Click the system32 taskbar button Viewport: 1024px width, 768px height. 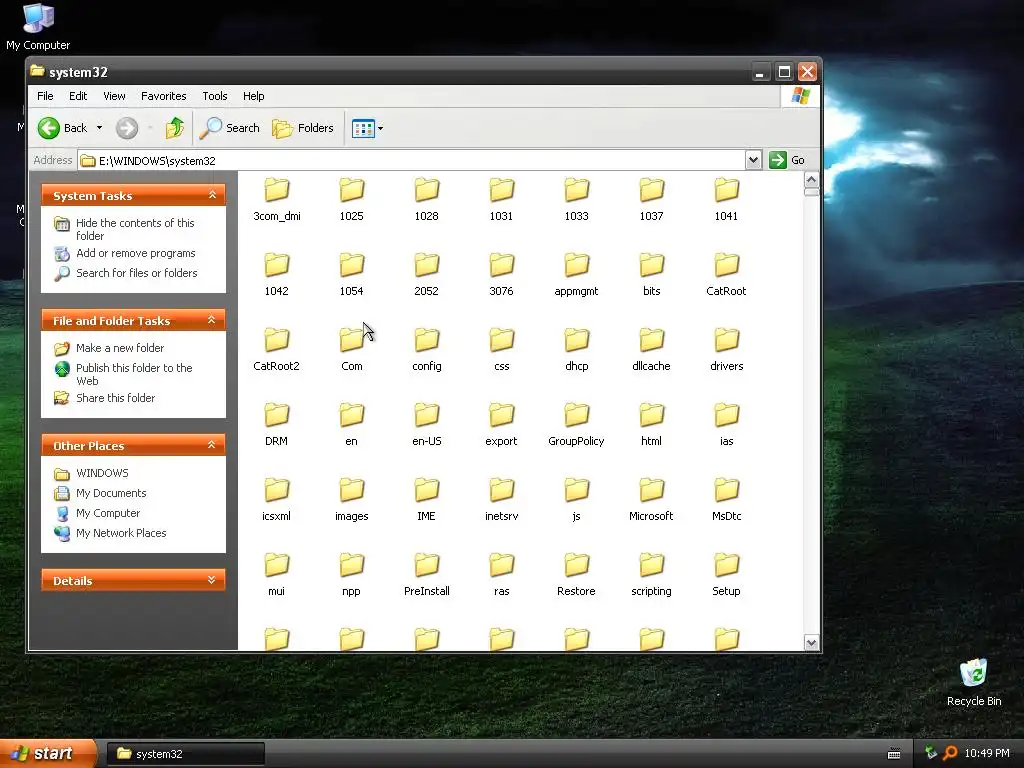click(x=185, y=754)
